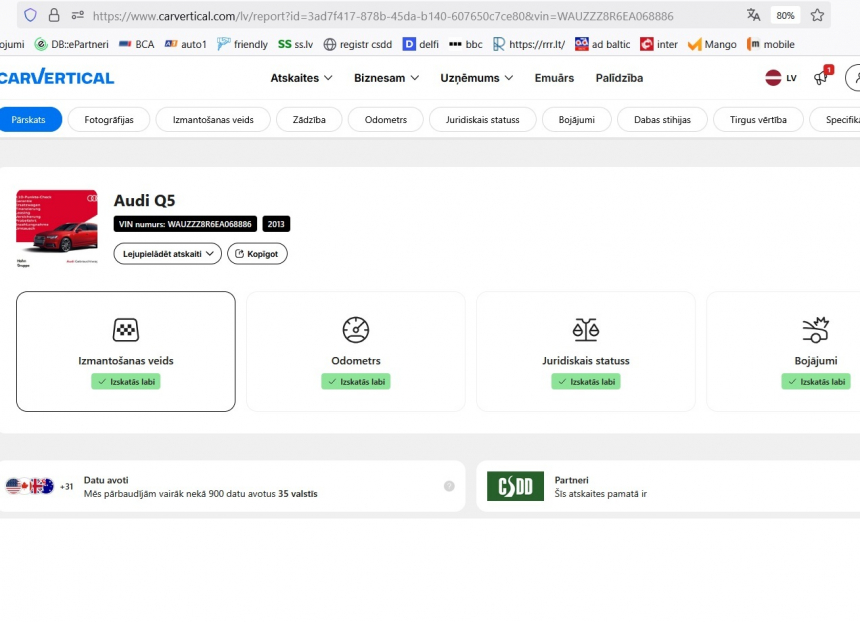Select the Izmantošanas veids tab
Viewport: 860px width, 622px height.
tap(213, 120)
